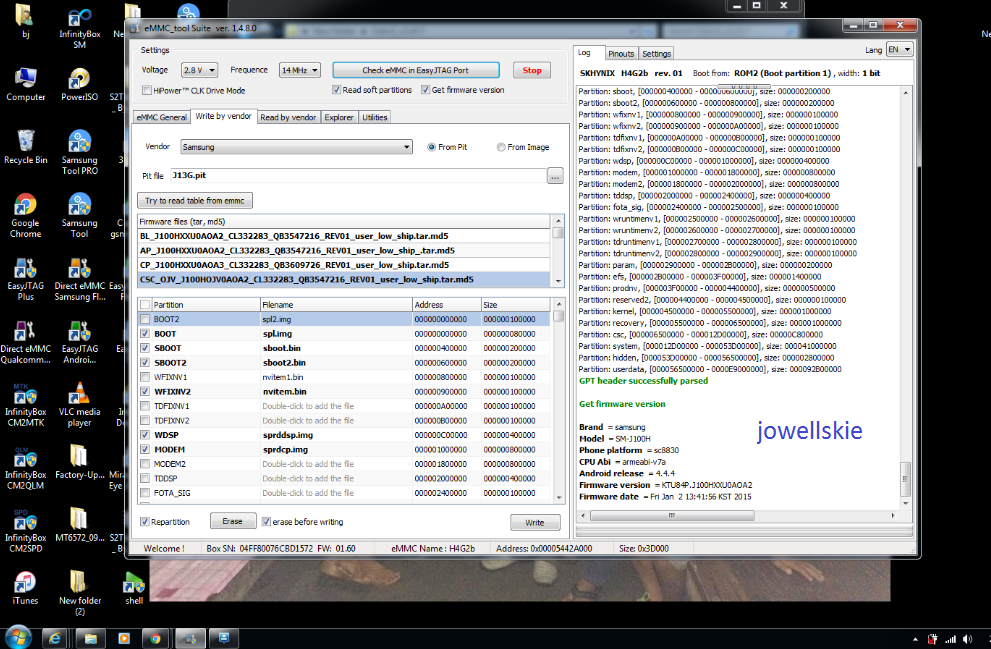Open the Computer desktop icon

point(25,84)
